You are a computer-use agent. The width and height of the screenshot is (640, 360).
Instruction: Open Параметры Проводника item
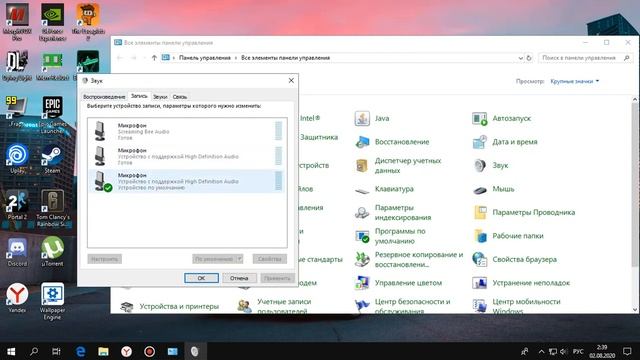[x=523, y=212]
